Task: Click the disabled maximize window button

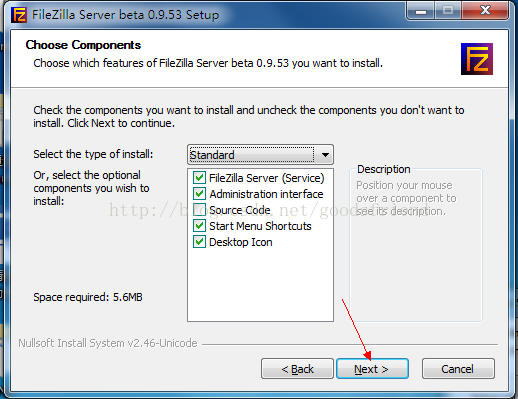Action: click(448, 11)
